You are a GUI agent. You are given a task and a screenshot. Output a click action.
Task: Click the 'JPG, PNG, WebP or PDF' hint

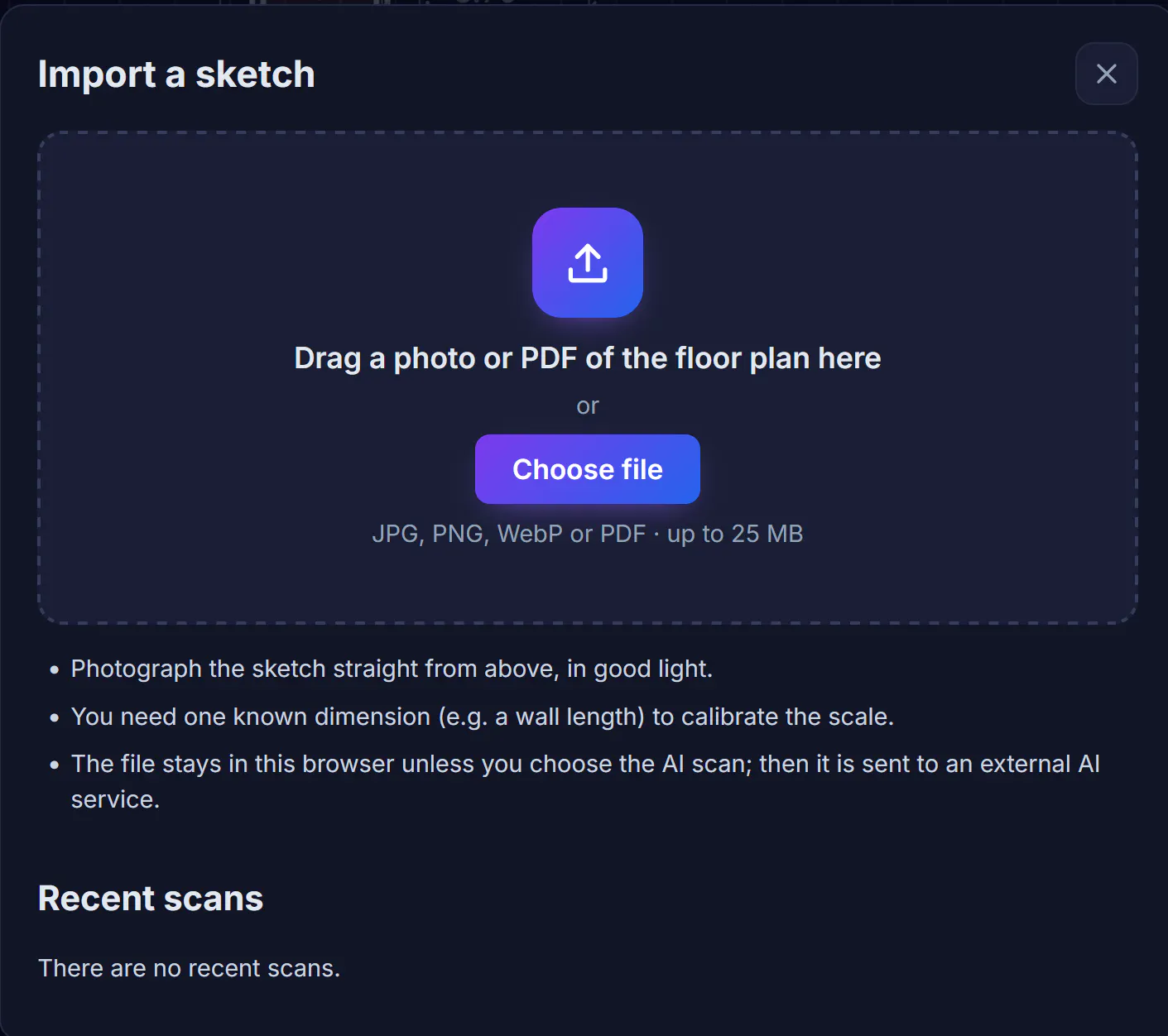(x=588, y=534)
